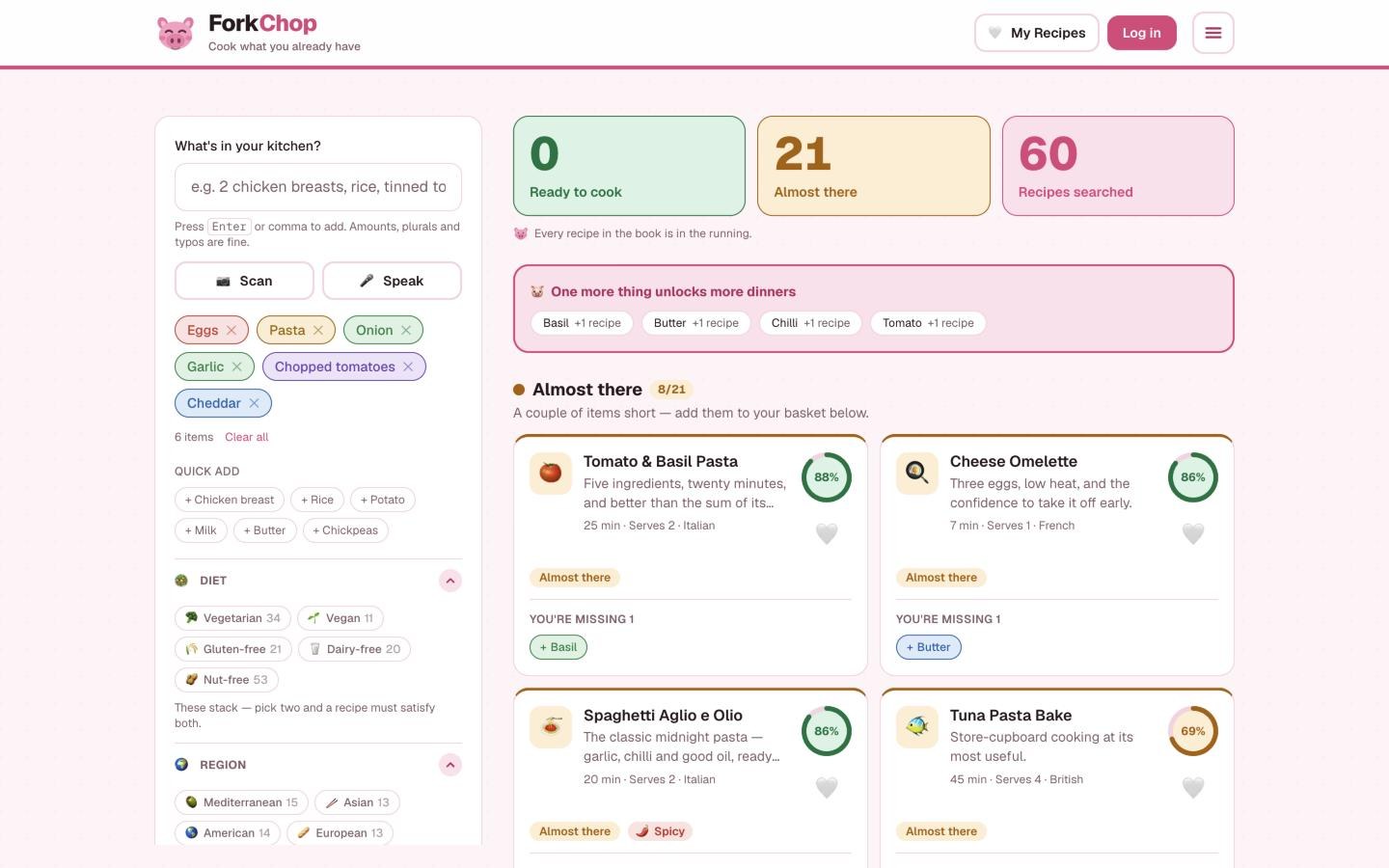Viewport: 1389px width, 868px height.
Task: Quick add Chicken breast
Action: (230, 500)
